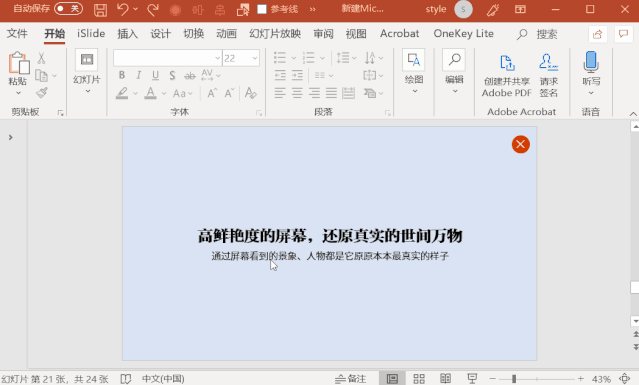Undo the last action

click(123, 9)
